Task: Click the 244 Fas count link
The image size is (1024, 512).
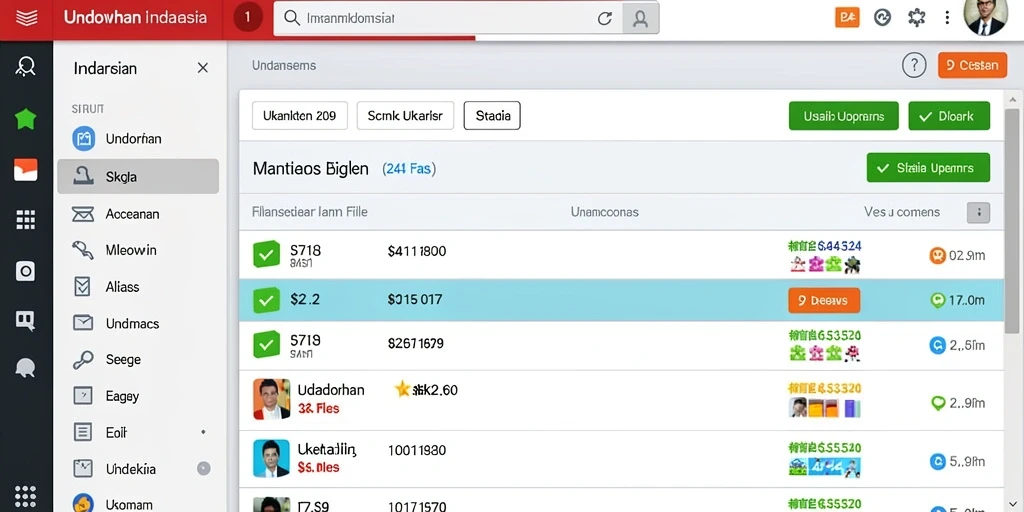Action: tap(409, 168)
